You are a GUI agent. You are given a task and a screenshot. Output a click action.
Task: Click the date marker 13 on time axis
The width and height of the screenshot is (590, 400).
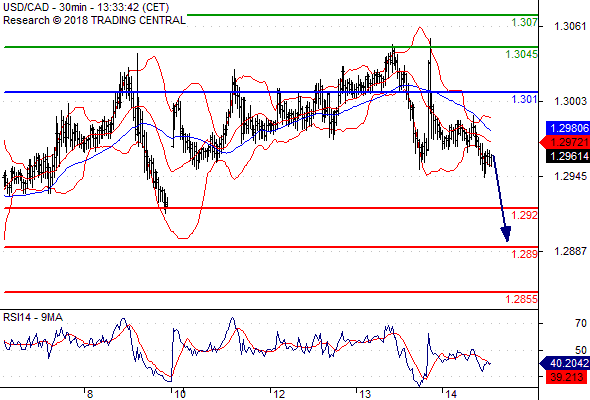[x=365, y=394]
